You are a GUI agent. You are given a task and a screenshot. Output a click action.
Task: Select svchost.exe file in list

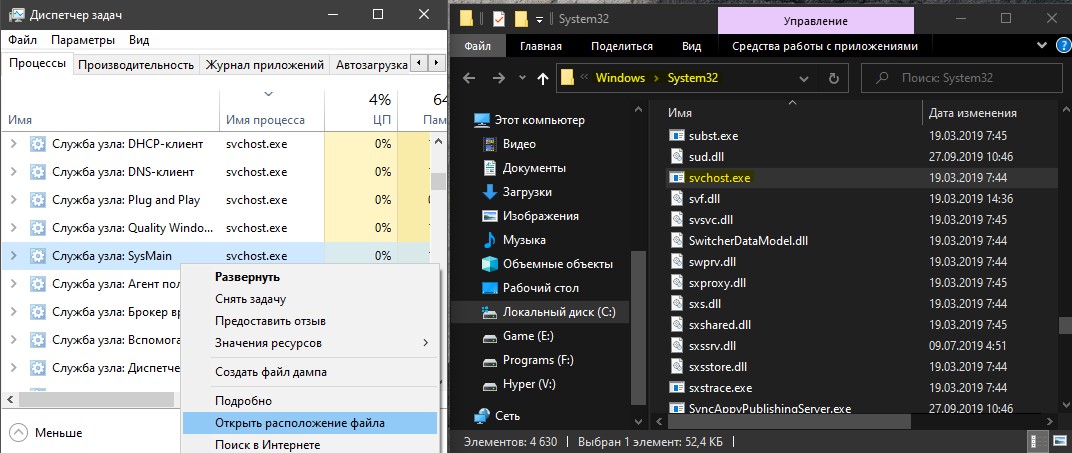click(x=719, y=178)
